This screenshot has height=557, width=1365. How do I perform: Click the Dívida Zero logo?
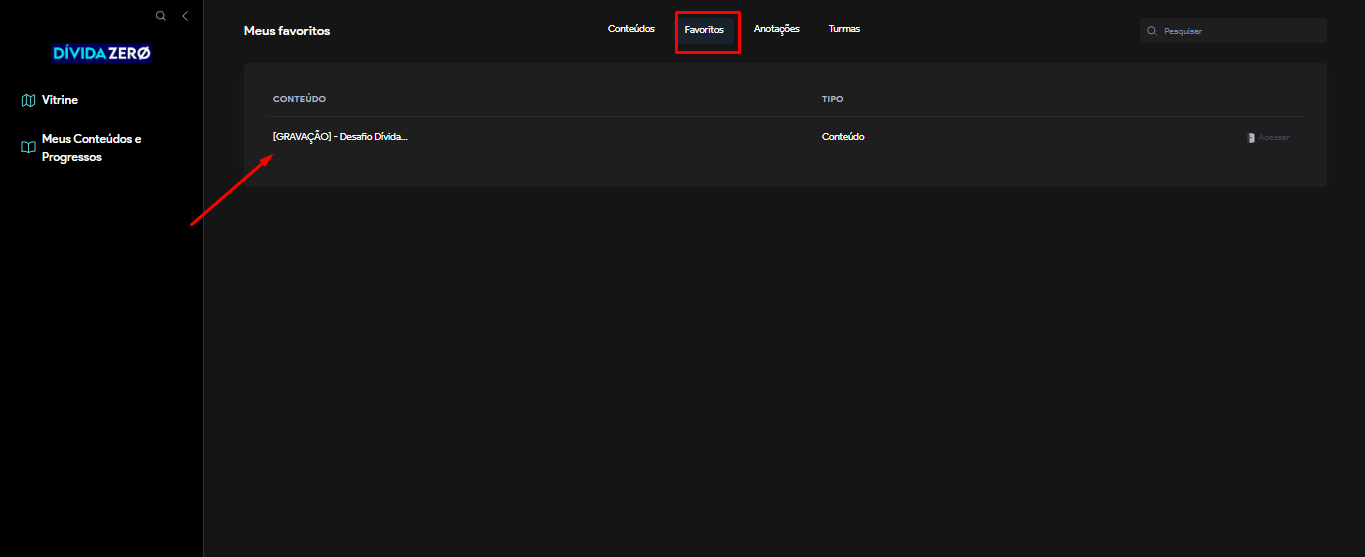pyautogui.click(x=102, y=53)
